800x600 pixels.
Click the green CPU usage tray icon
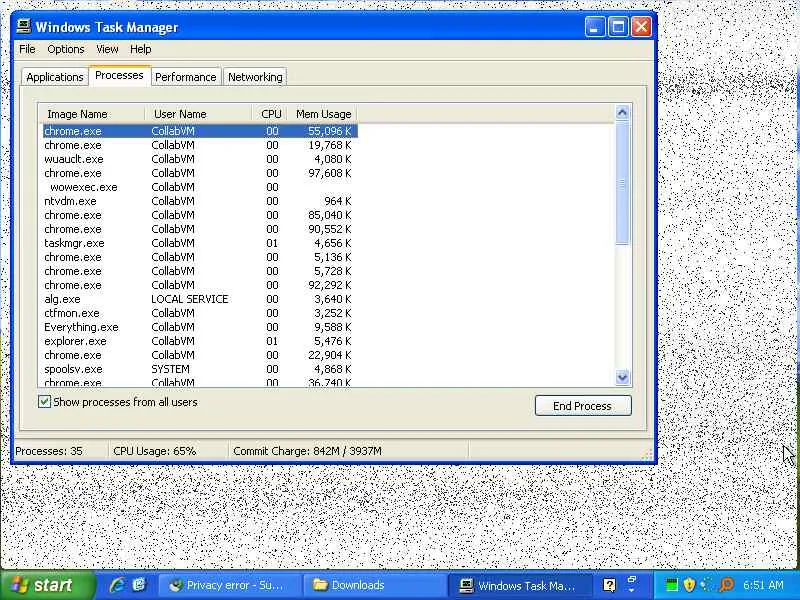coord(672,585)
